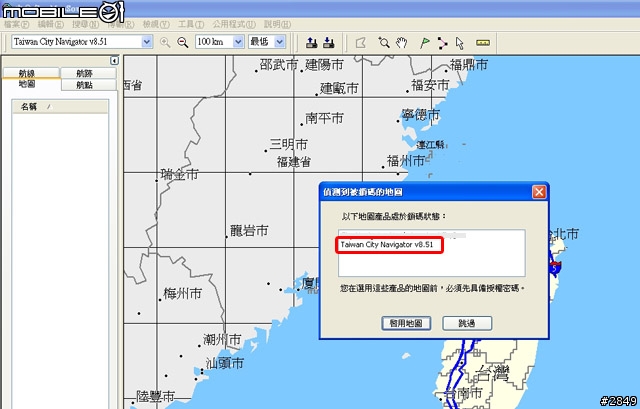Click the 陸豐市 label on map
Viewport: 640px width, 409px height.
[156, 396]
